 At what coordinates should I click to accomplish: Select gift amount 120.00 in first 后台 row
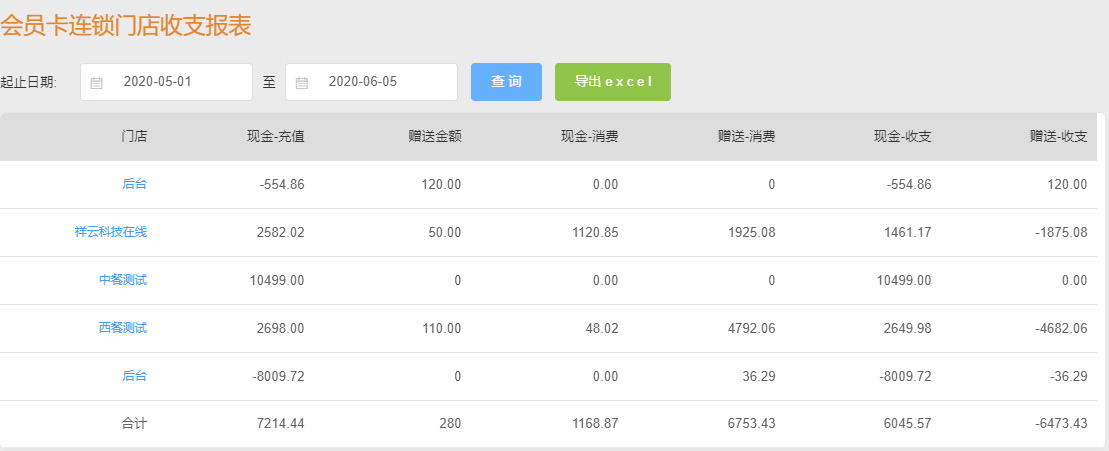pyautogui.click(x=443, y=184)
